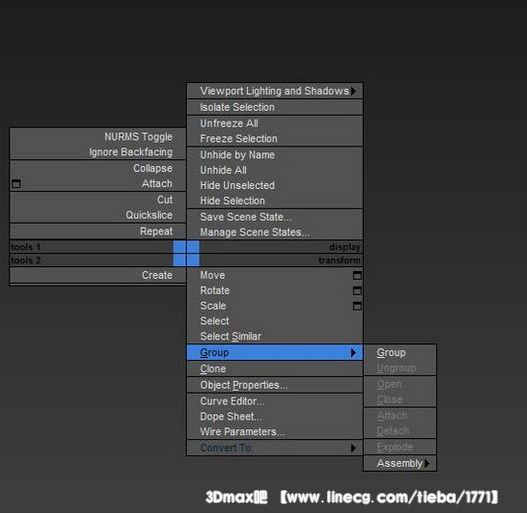Expand the highlighted Group submenu arrow

pyautogui.click(x=353, y=353)
